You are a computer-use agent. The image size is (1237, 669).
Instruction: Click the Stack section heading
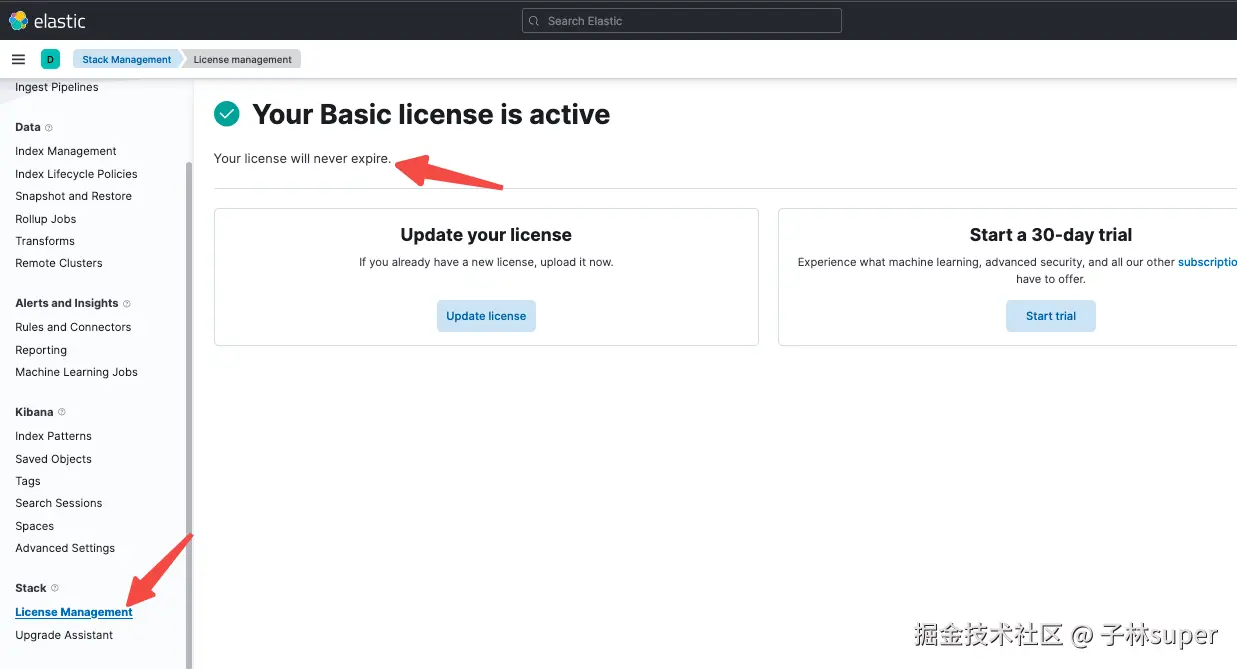tap(31, 588)
